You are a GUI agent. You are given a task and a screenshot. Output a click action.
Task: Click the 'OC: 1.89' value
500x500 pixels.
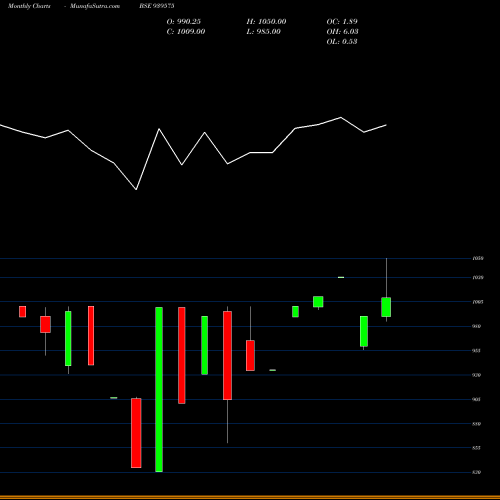pyautogui.click(x=342, y=22)
